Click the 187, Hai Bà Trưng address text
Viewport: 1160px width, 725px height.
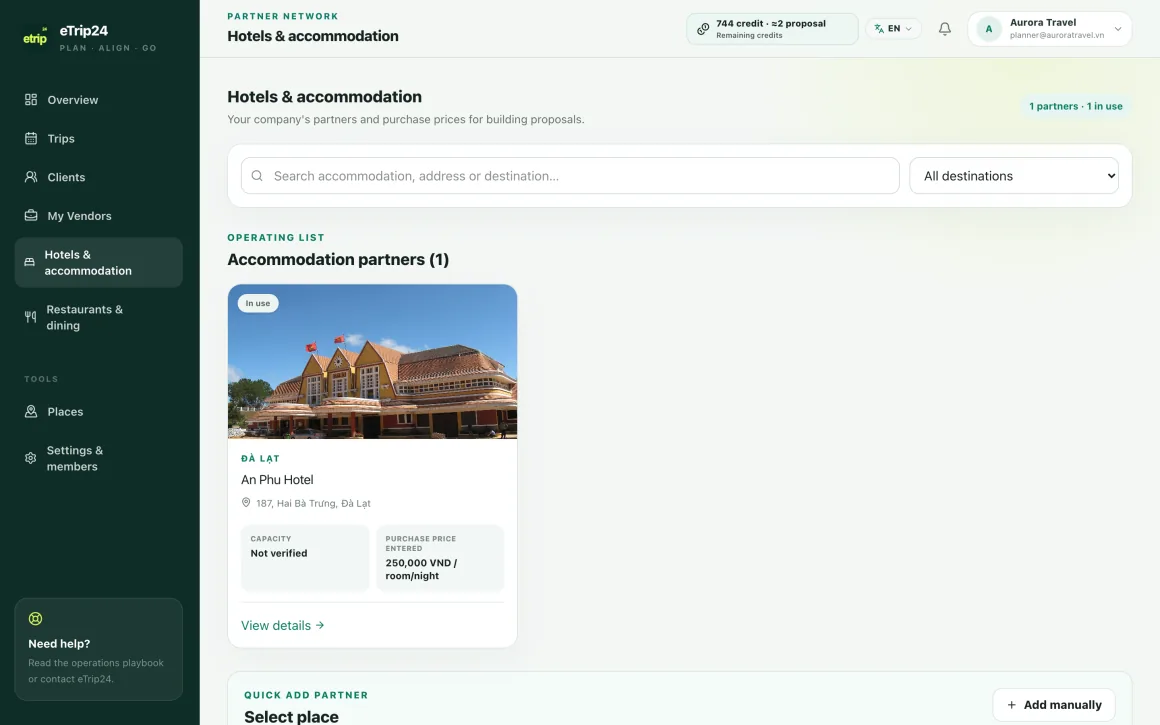coord(313,503)
